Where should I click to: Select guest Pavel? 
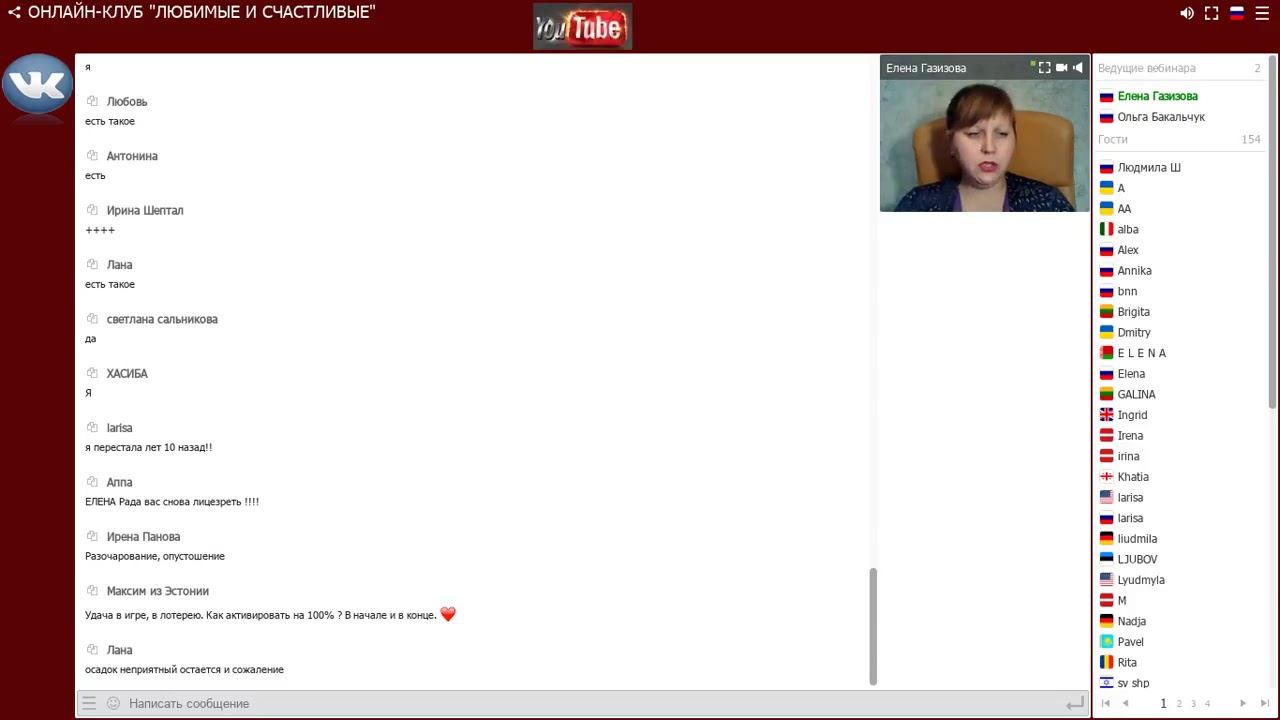(1130, 642)
